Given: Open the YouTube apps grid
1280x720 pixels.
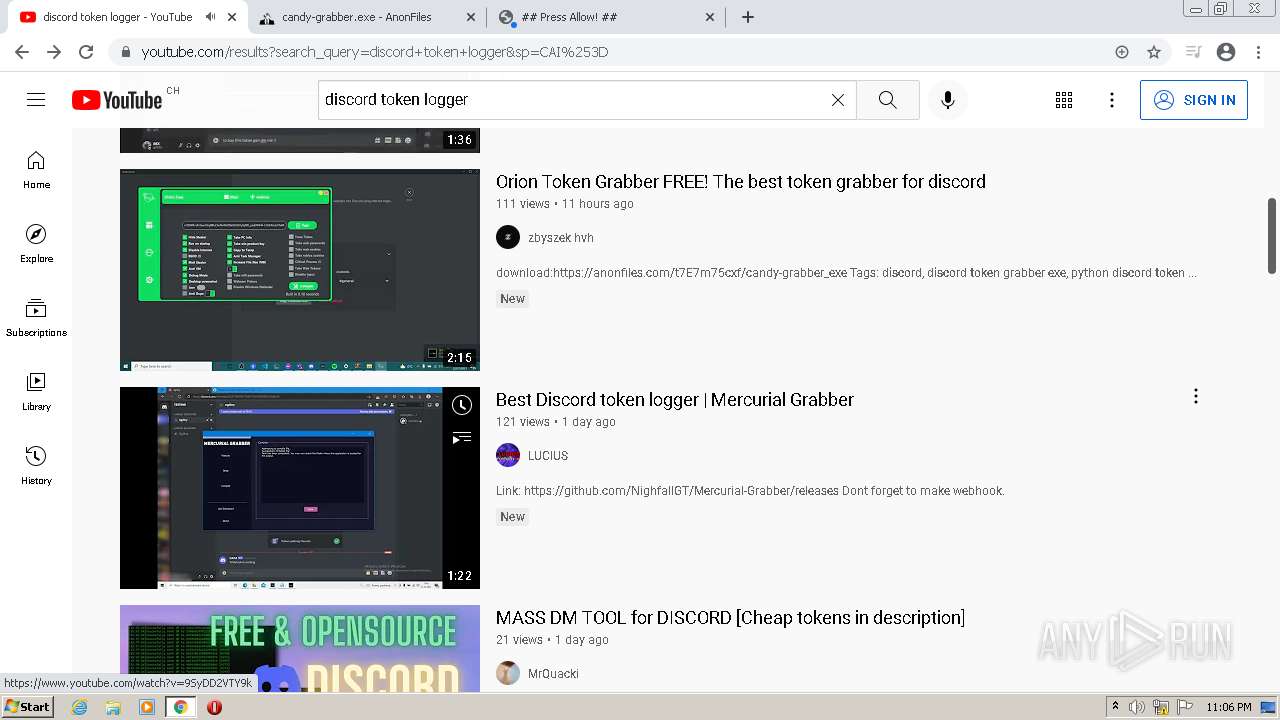Looking at the screenshot, I should pyautogui.click(x=1064, y=100).
